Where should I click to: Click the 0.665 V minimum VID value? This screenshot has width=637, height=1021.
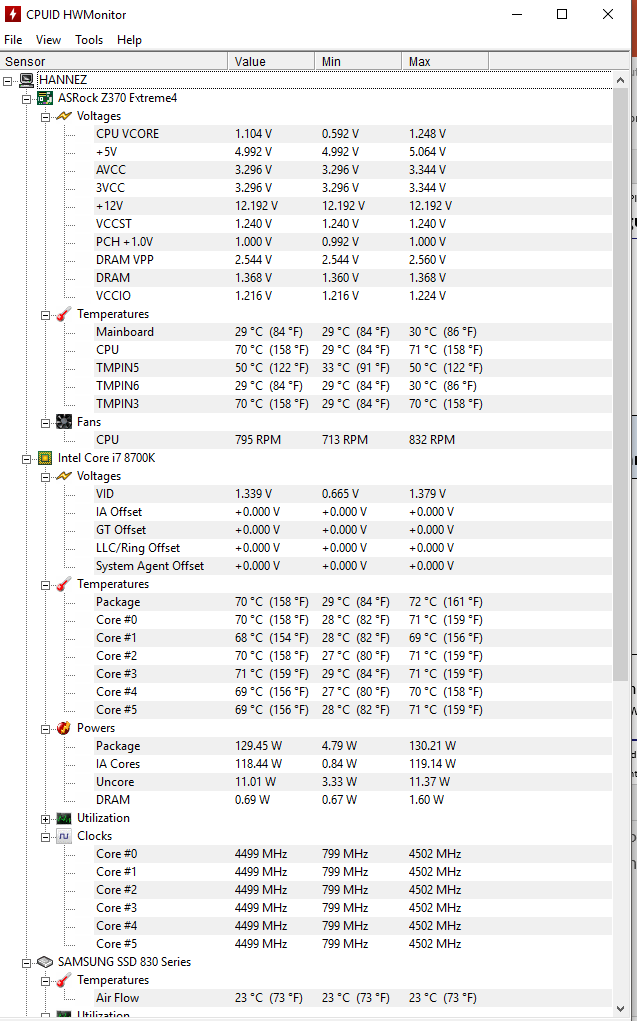340,494
